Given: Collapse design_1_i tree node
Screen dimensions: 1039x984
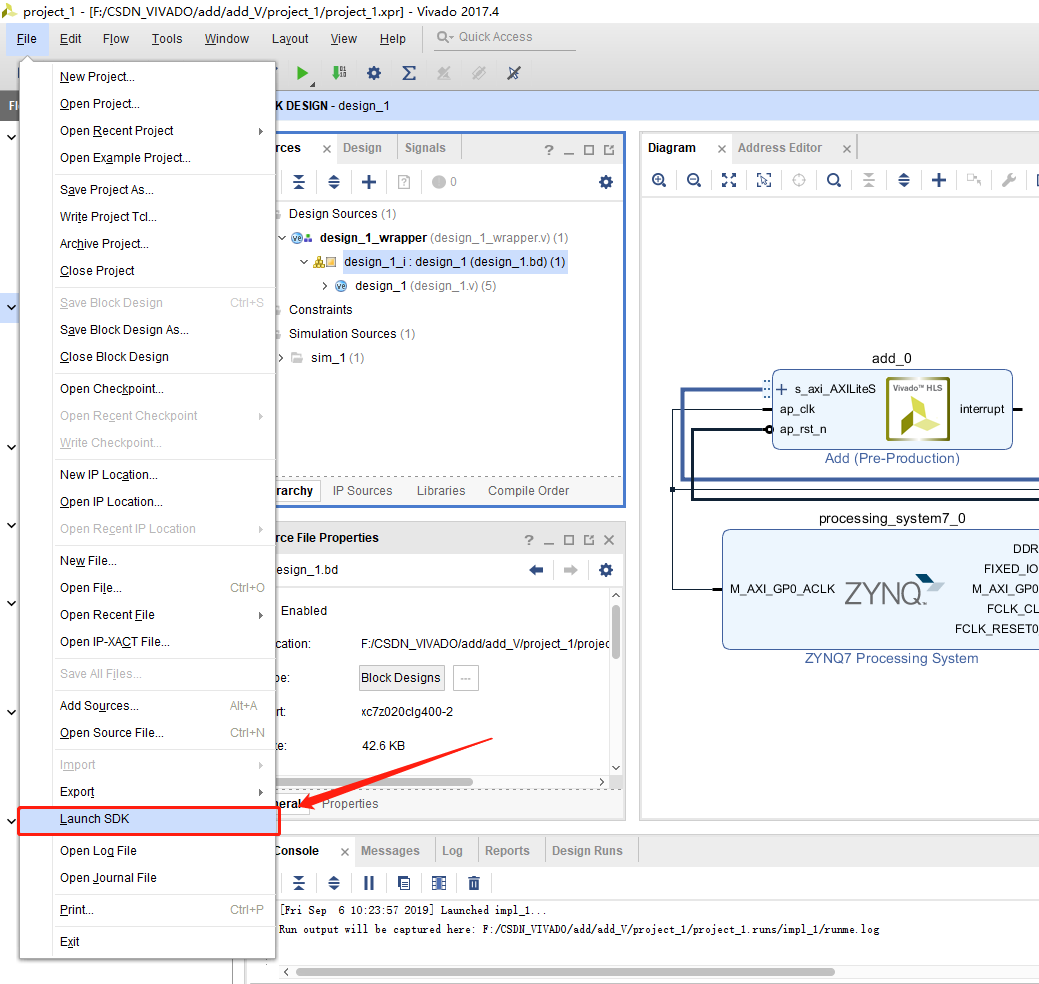Looking at the screenshot, I should point(304,262).
